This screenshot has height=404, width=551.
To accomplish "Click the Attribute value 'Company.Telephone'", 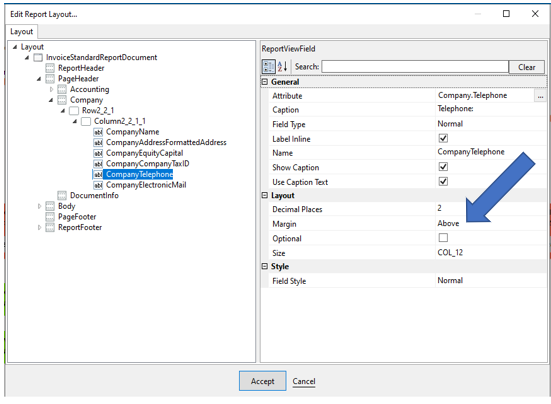I will (x=472, y=95).
